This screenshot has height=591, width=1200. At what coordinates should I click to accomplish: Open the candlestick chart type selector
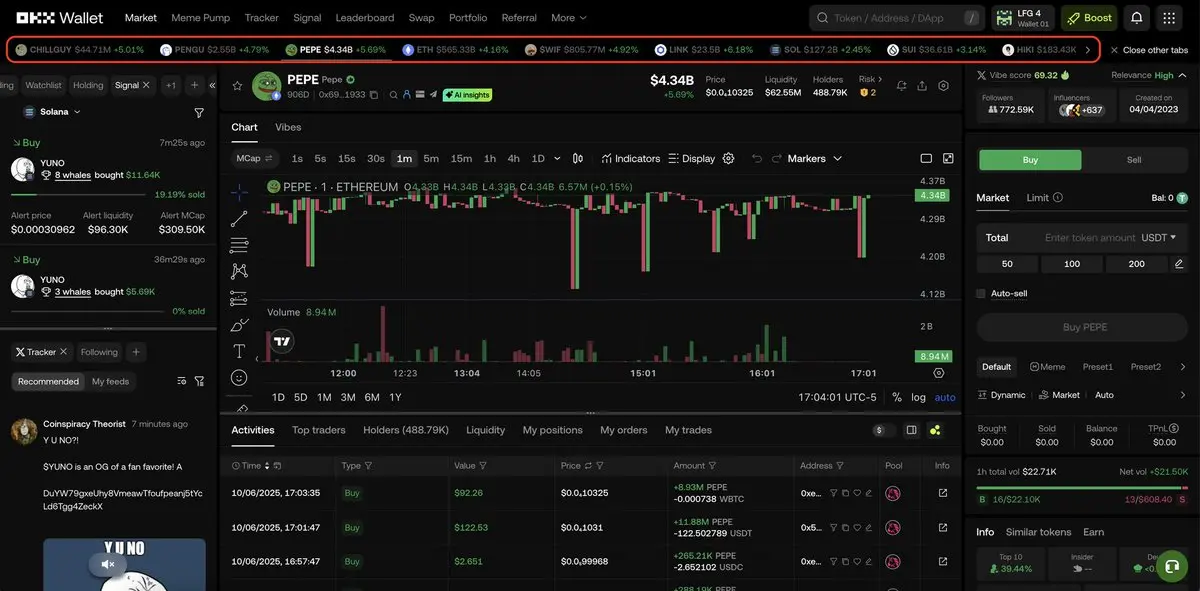pos(578,158)
